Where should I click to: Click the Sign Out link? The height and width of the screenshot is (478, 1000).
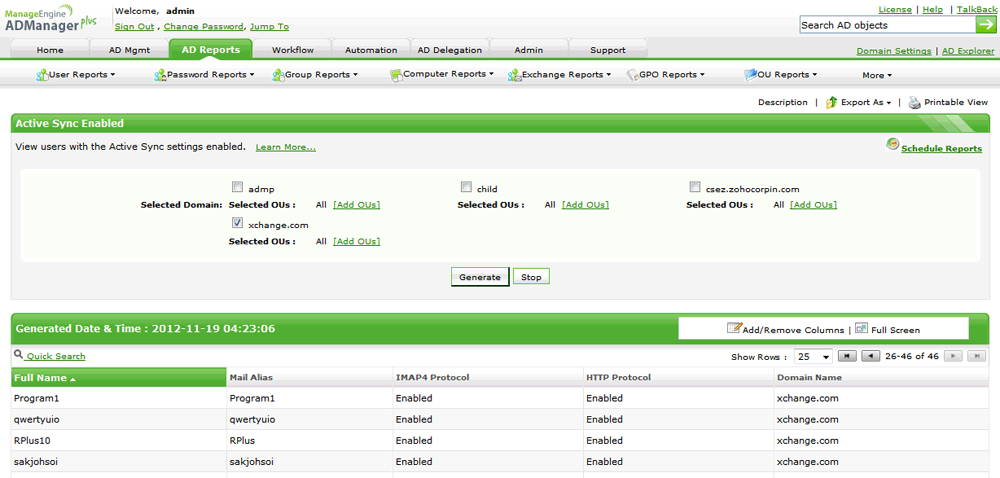[135, 27]
